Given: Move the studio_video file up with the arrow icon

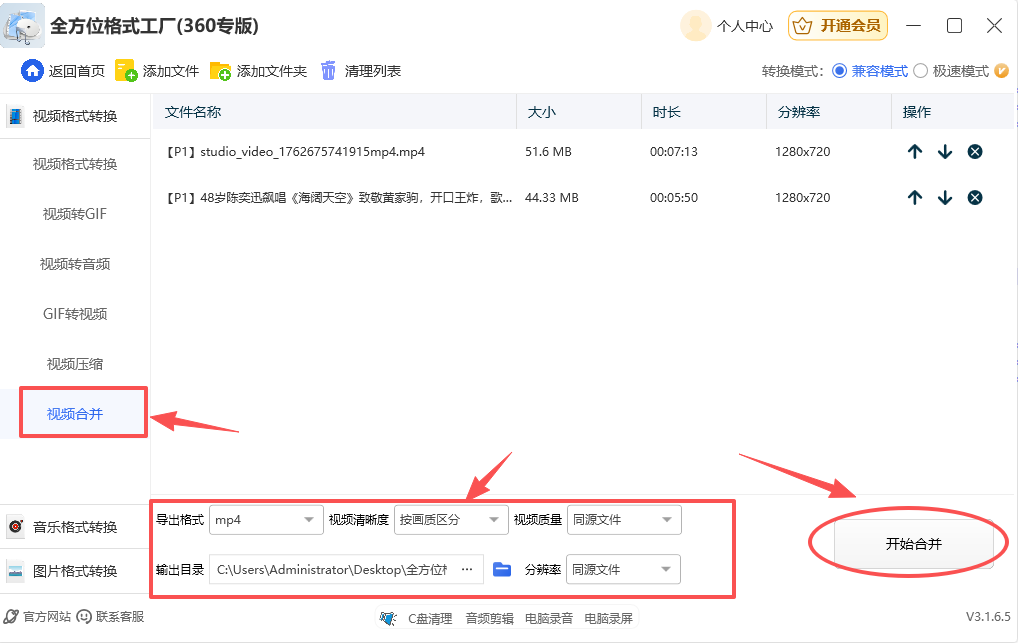Looking at the screenshot, I should pos(914,151).
